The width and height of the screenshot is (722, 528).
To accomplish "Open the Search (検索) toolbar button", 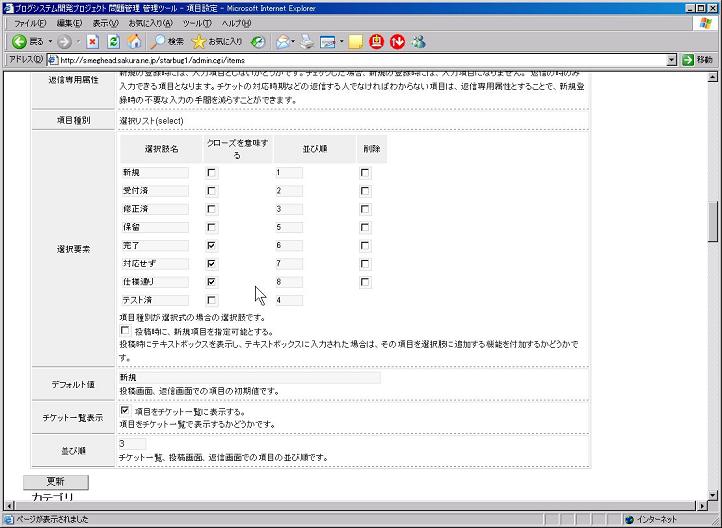I will coord(167,42).
